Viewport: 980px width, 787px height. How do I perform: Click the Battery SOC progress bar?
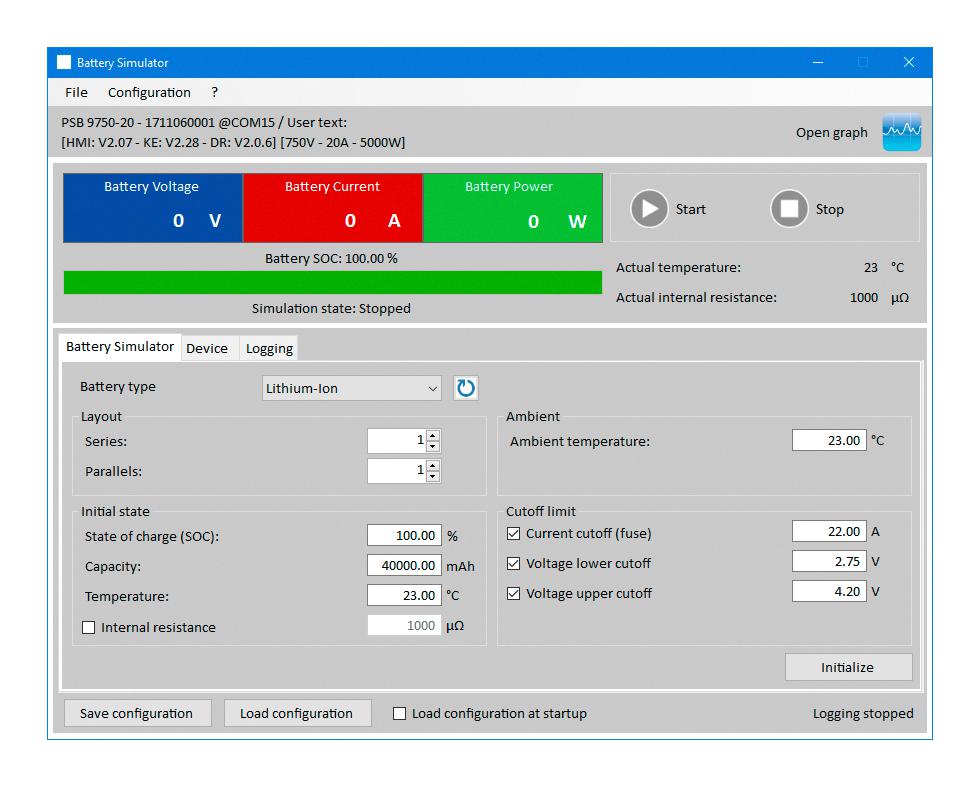pos(334,282)
